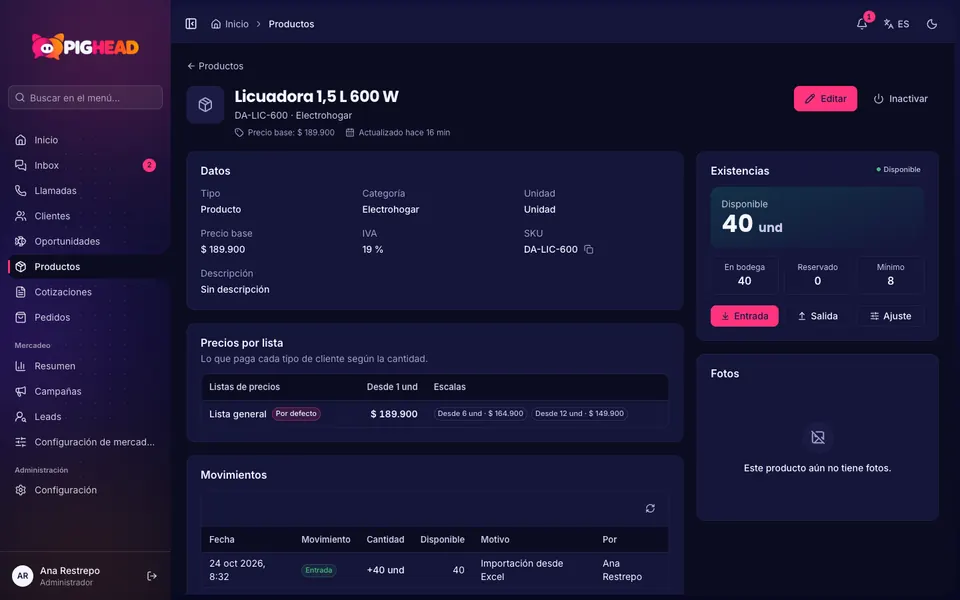The height and width of the screenshot is (600, 960).
Task: Go to Inicio in the sidebar
Action: (x=85, y=140)
